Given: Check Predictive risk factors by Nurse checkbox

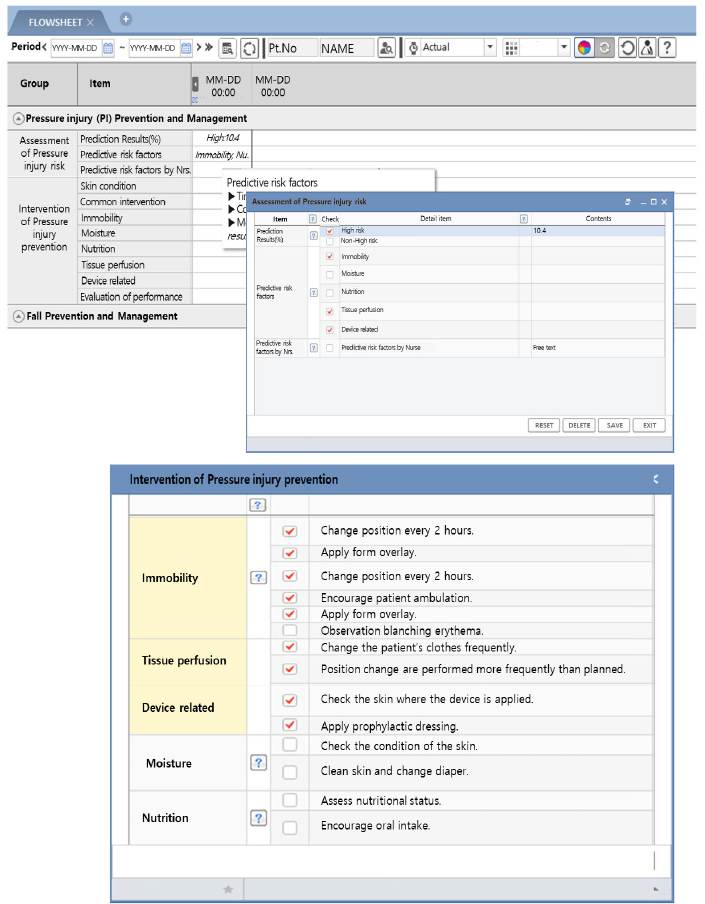Looking at the screenshot, I should pos(330,348).
